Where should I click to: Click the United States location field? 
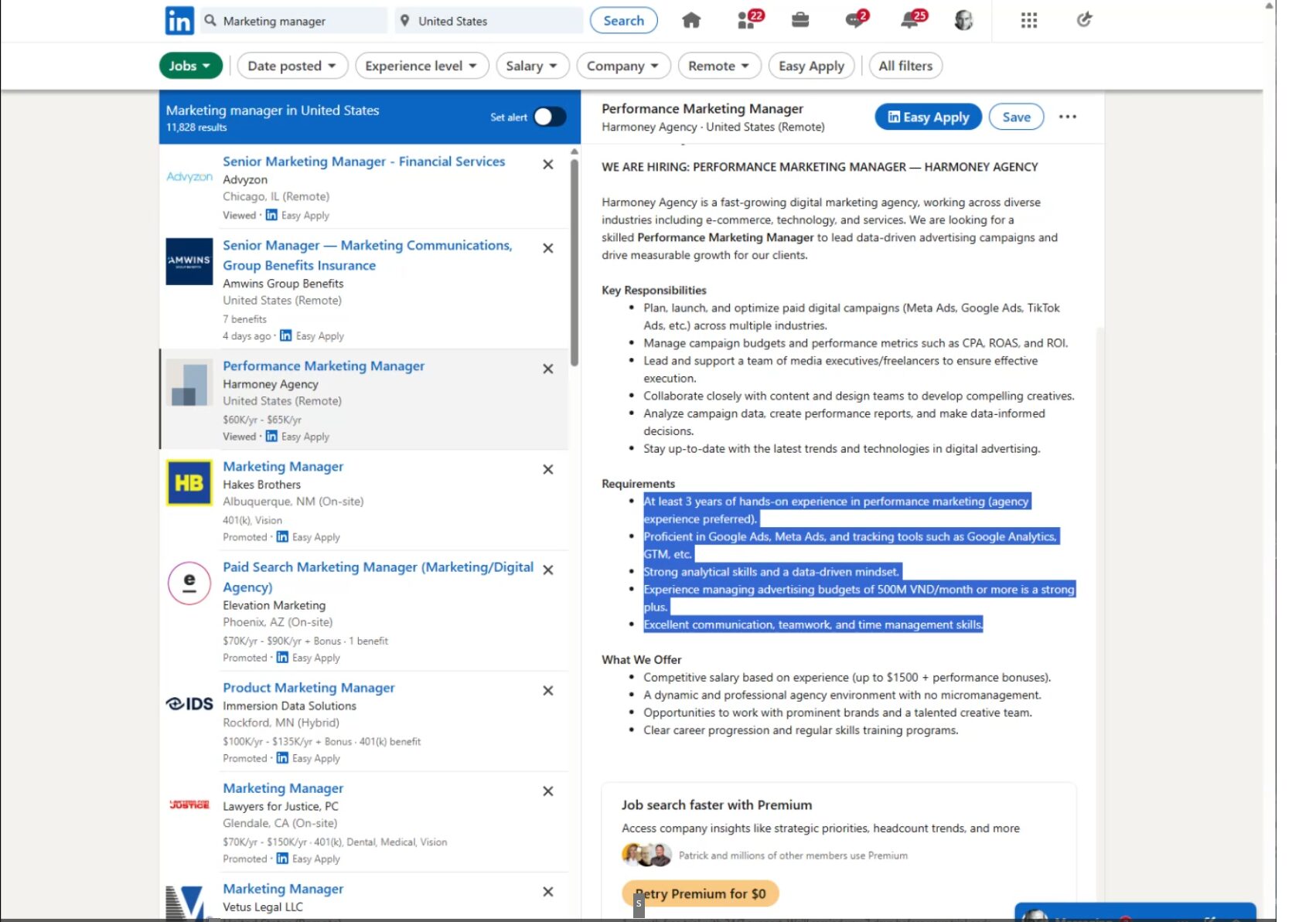(x=489, y=21)
